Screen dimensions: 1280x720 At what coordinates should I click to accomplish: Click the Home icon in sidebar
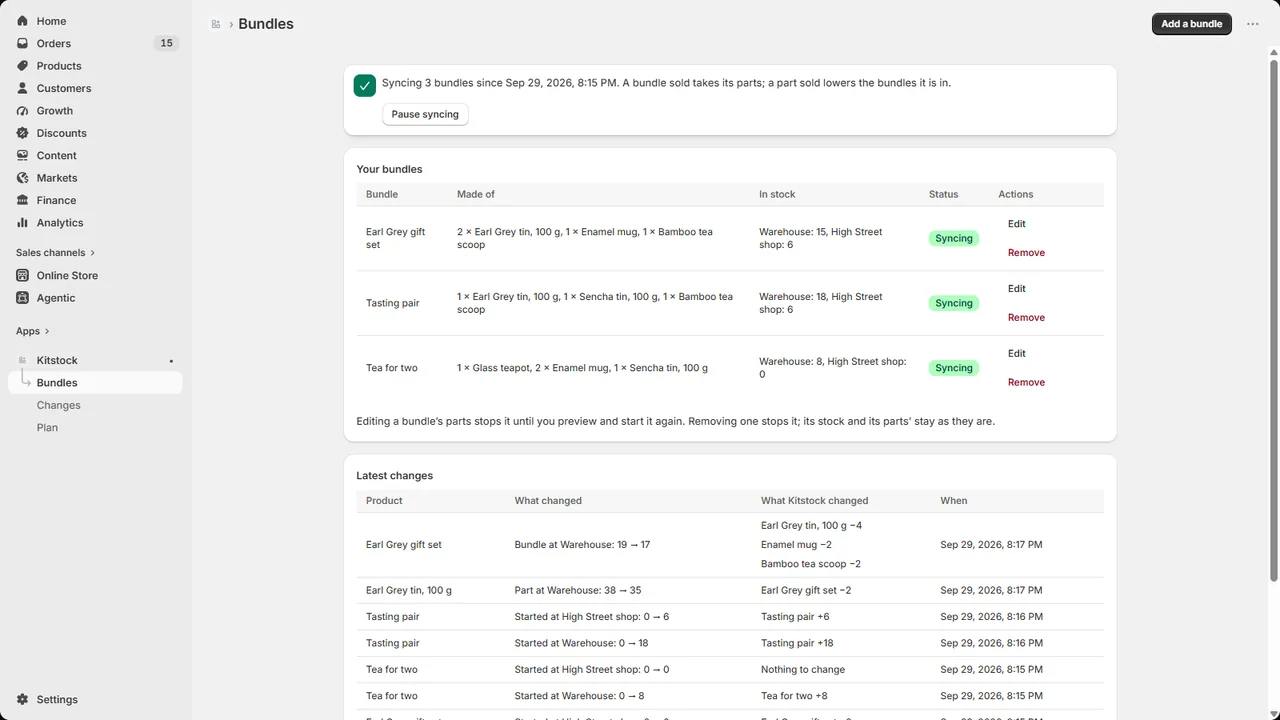click(22, 21)
